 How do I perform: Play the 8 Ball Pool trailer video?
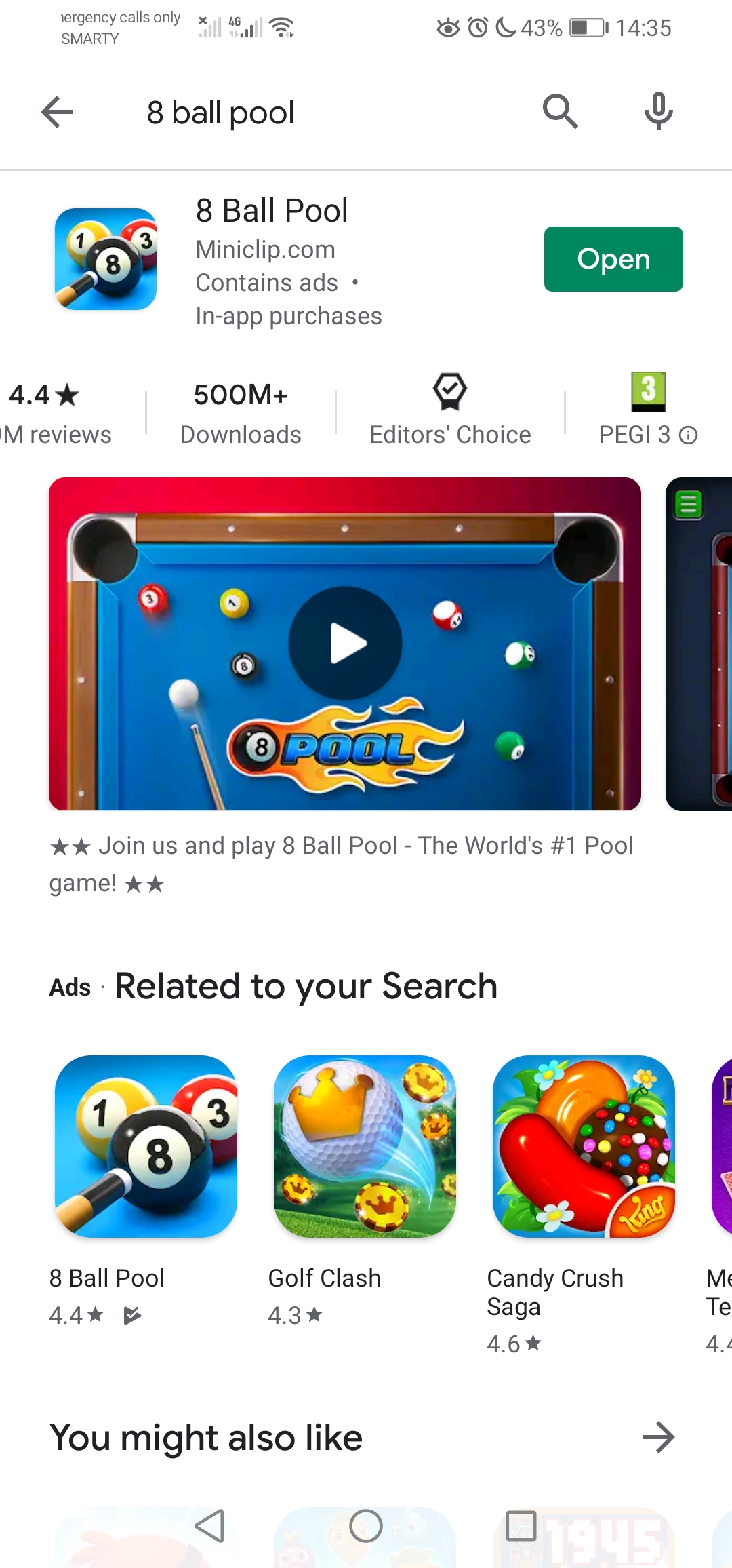[345, 644]
